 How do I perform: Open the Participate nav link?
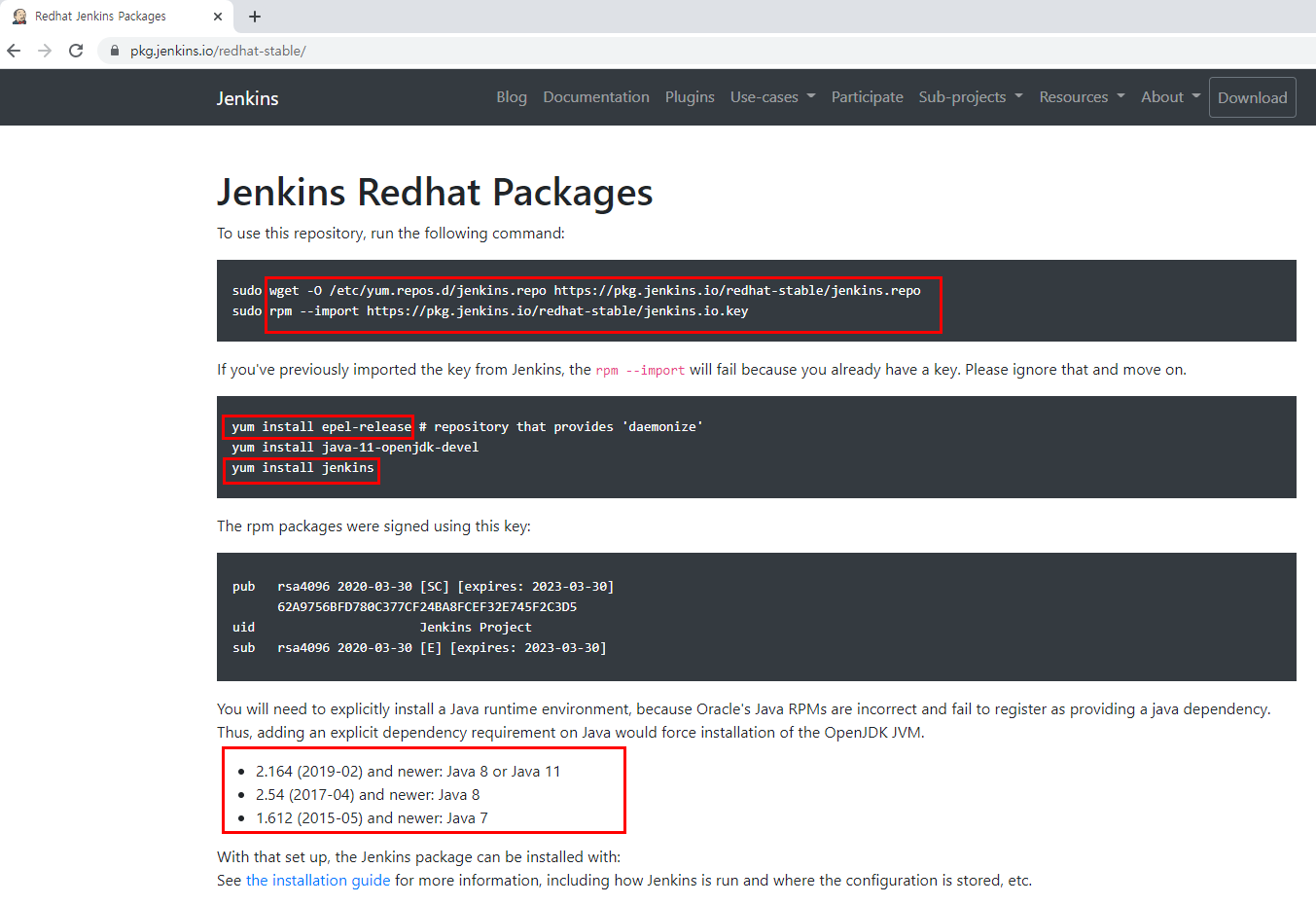(x=868, y=97)
